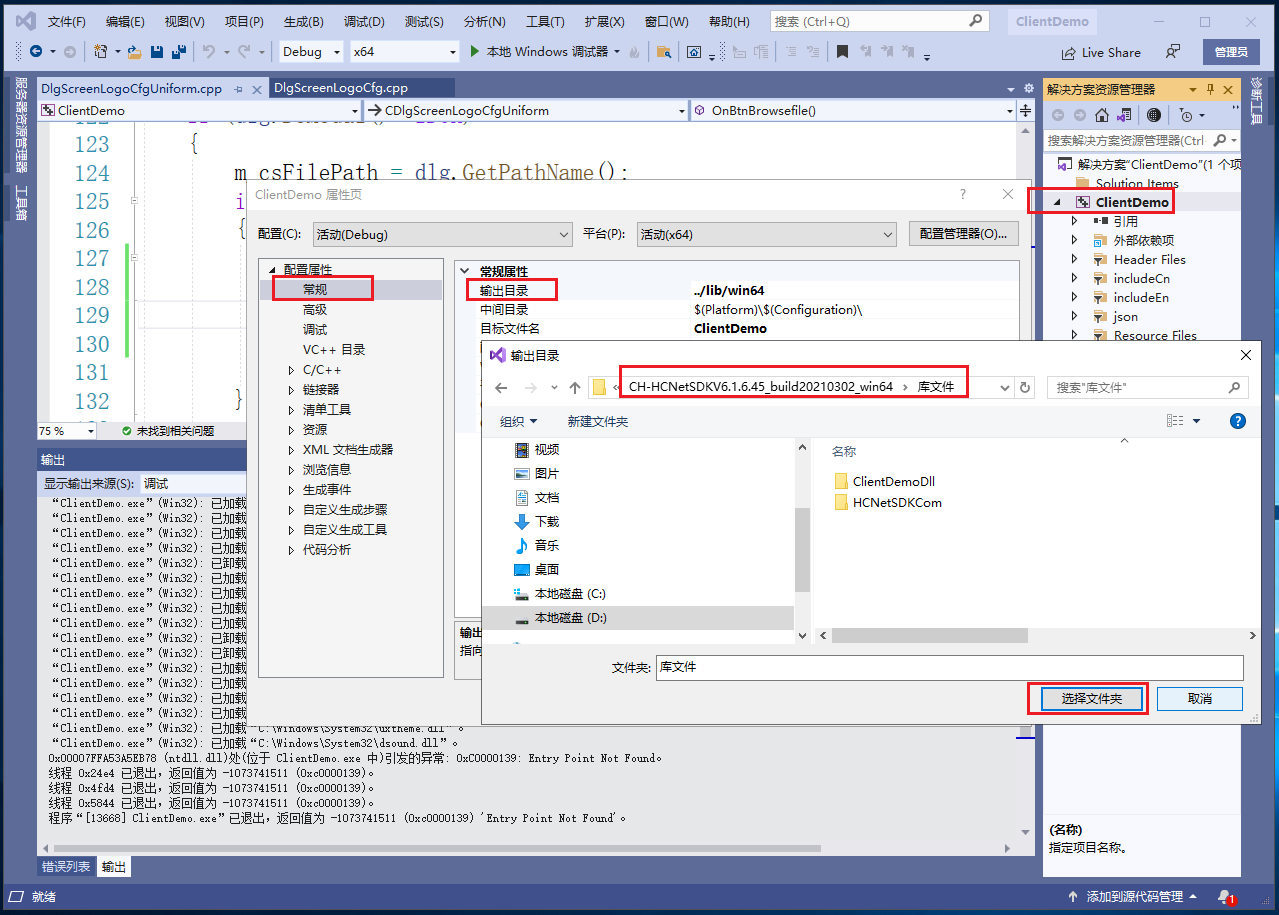Click 新建文件夹 in folder dialog
The image size is (1279, 915).
tap(598, 421)
